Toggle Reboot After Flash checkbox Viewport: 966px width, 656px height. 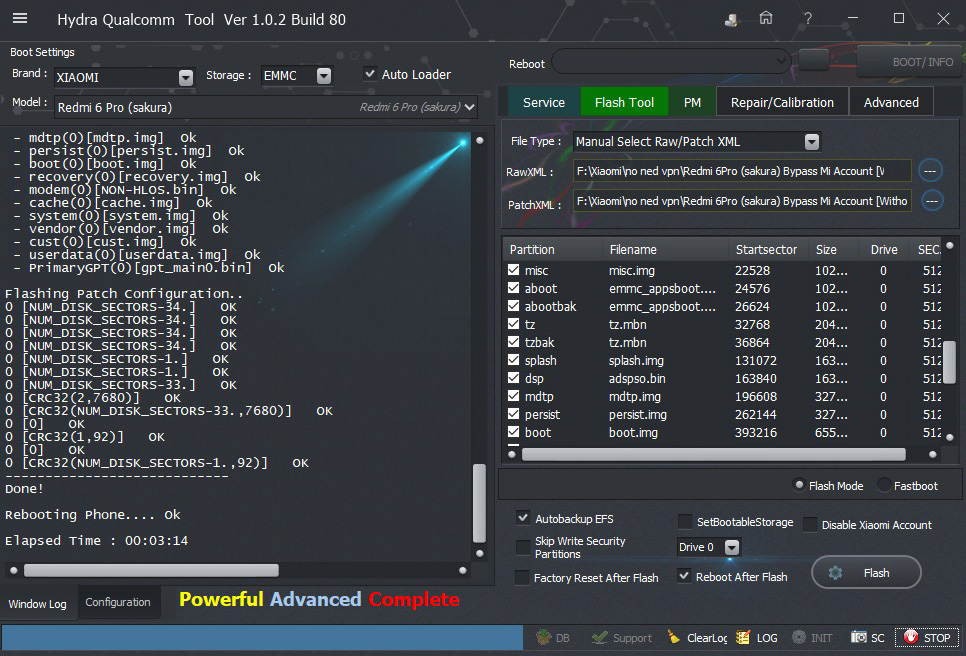(x=684, y=576)
